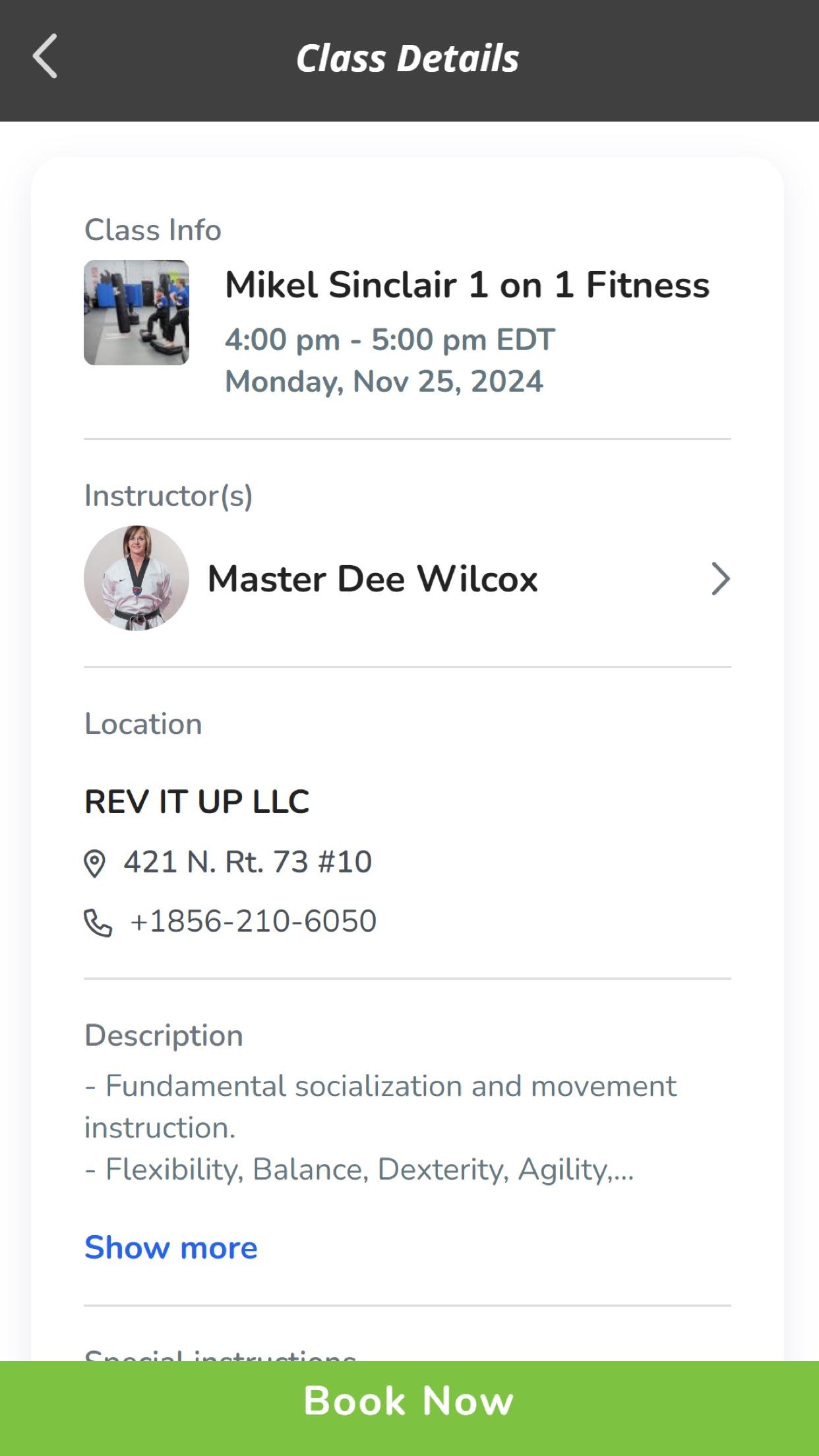Open the class thumbnail image
Image resolution: width=819 pixels, height=1456 pixels.
pyautogui.click(x=136, y=313)
